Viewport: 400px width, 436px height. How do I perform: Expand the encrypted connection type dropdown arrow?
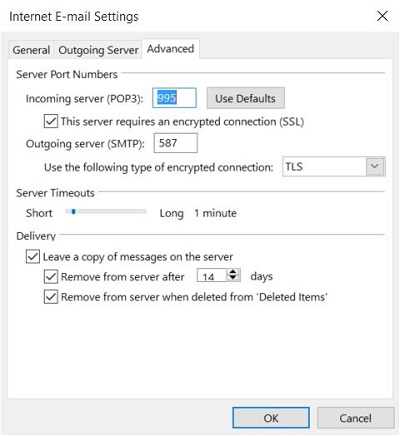click(375, 166)
